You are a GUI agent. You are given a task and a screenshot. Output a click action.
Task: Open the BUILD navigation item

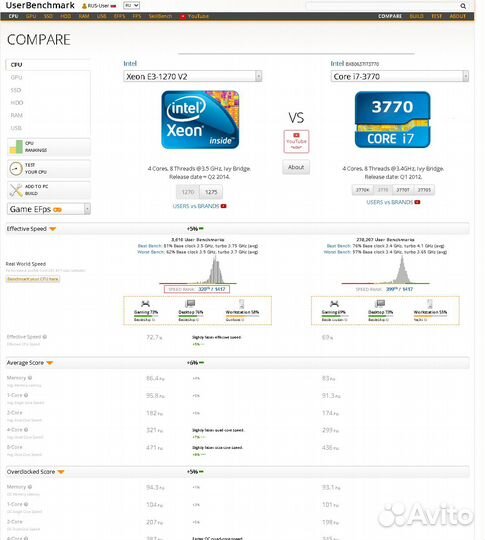coord(416,16)
